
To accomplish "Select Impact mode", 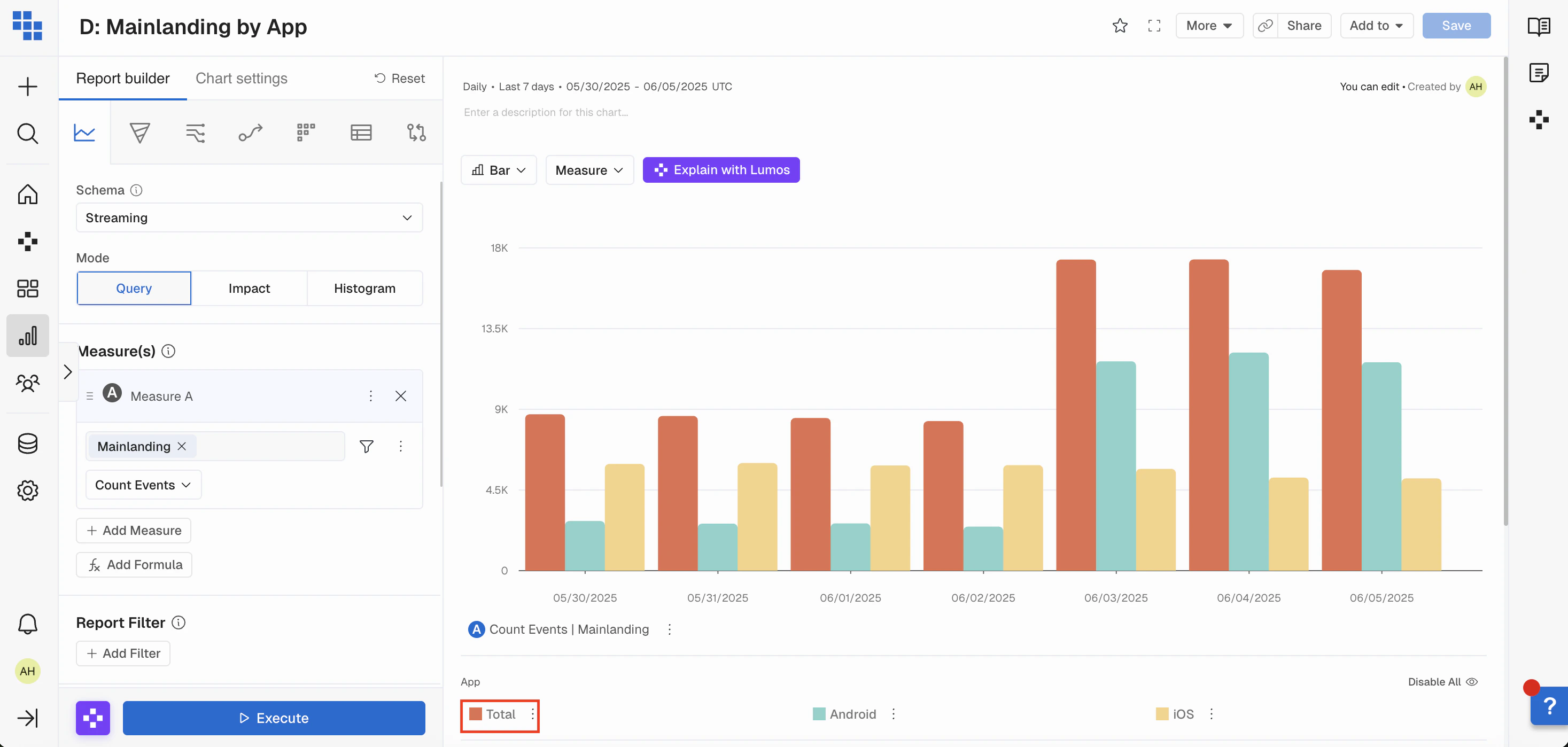I will (x=249, y=288).
